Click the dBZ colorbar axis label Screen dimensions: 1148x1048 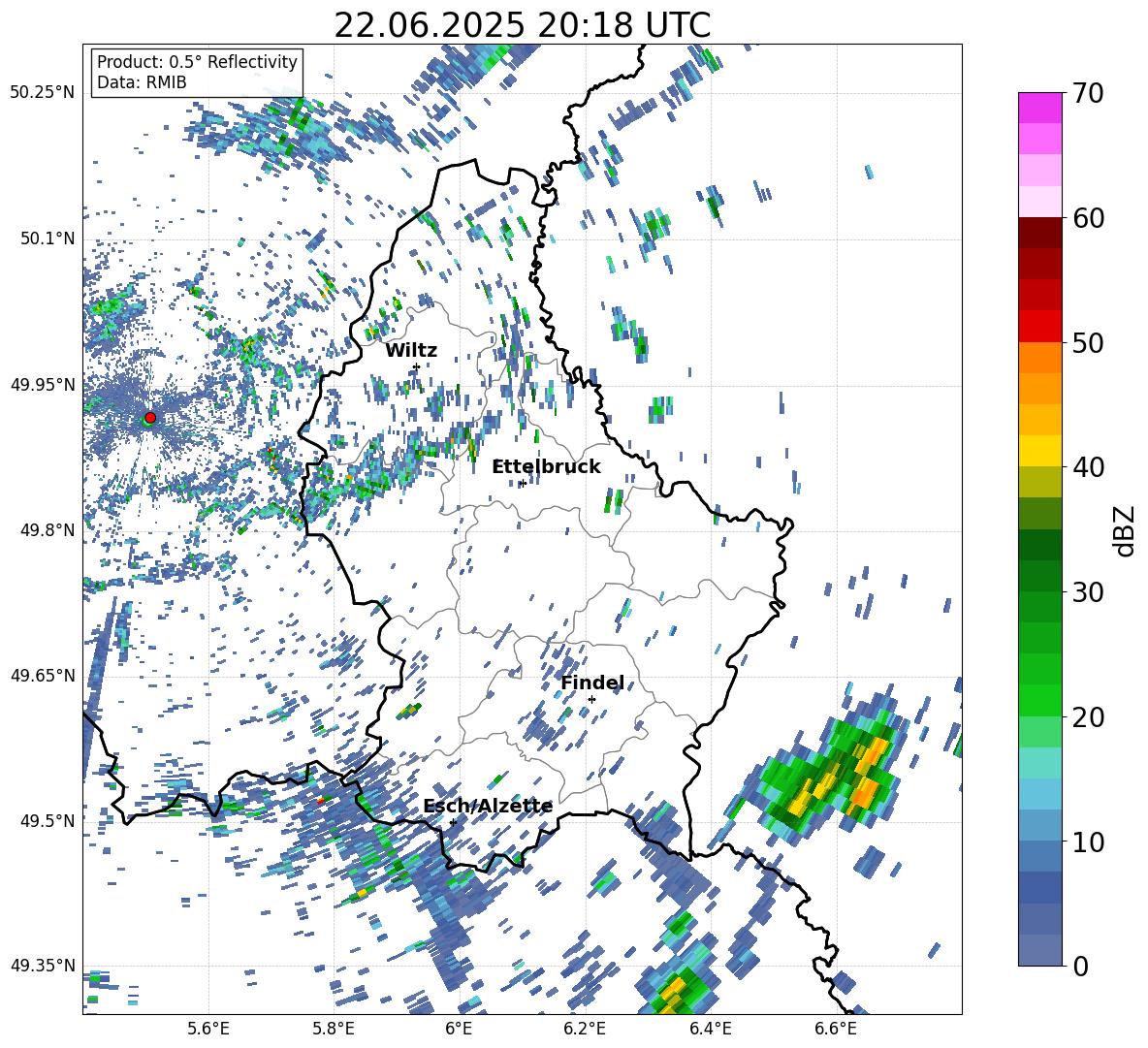pos(1124,530)
